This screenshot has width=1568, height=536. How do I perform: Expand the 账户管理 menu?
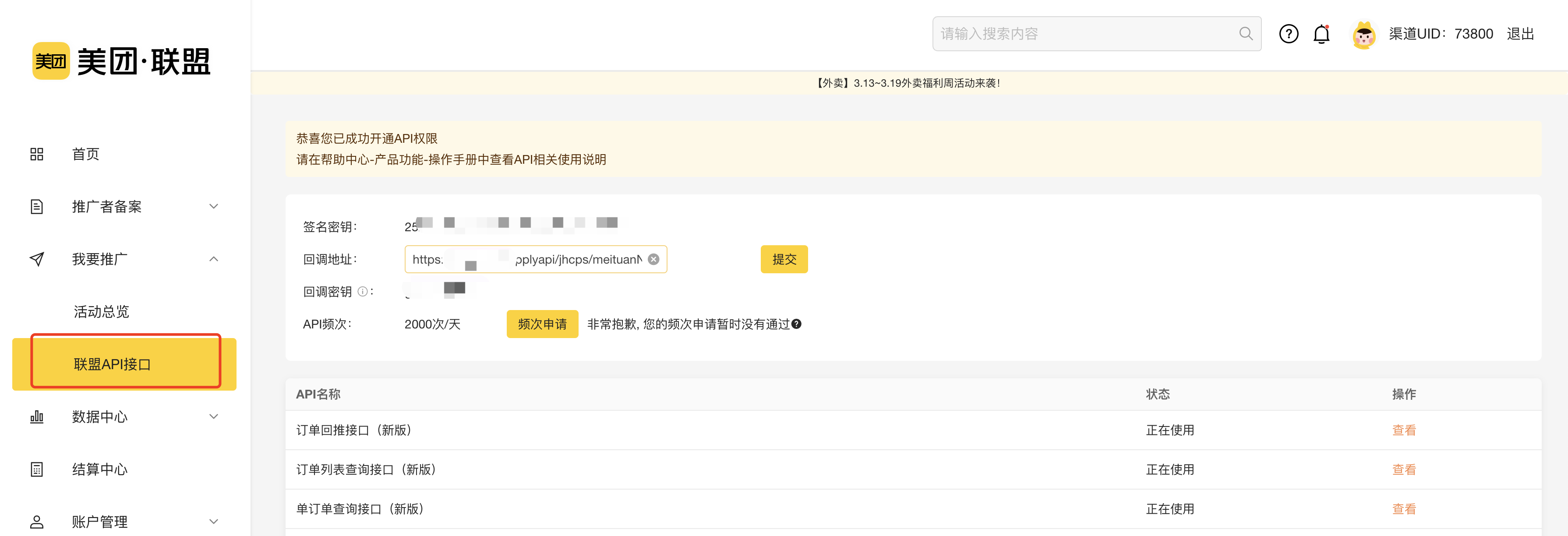click(x=213, y=522)
